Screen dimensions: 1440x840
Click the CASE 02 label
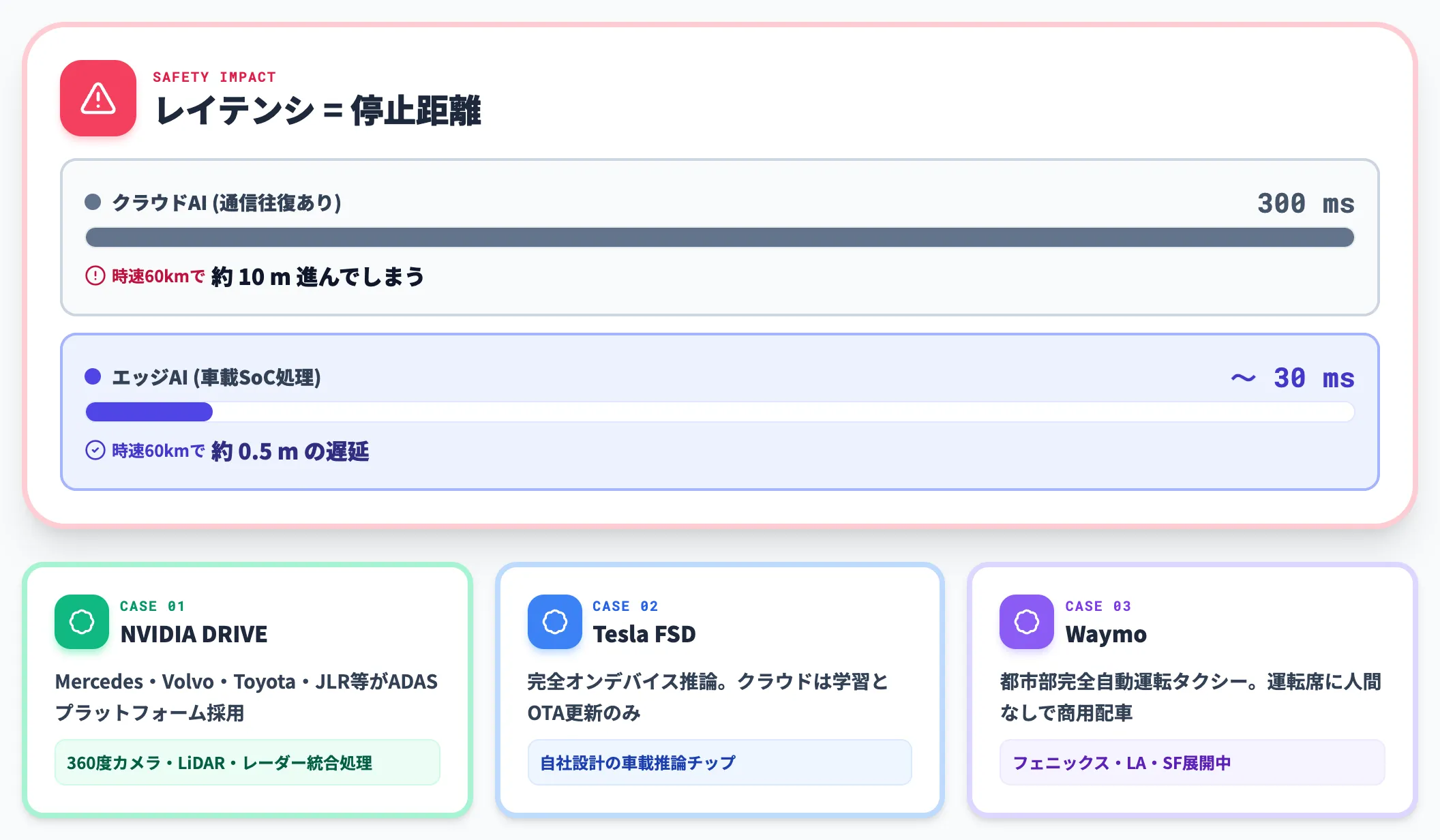[625, 606]
